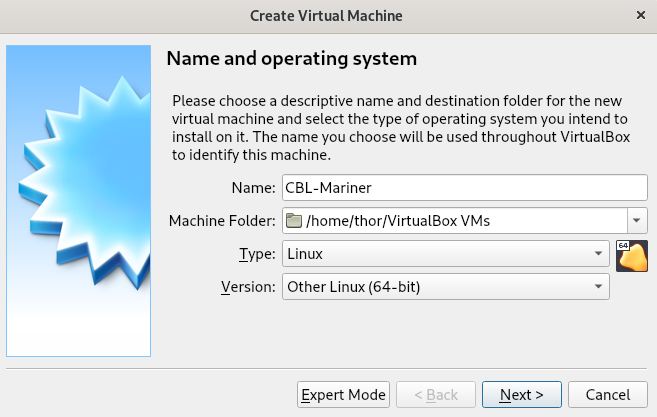
Task: Click the Version label
Action: (x=248, y=287)
